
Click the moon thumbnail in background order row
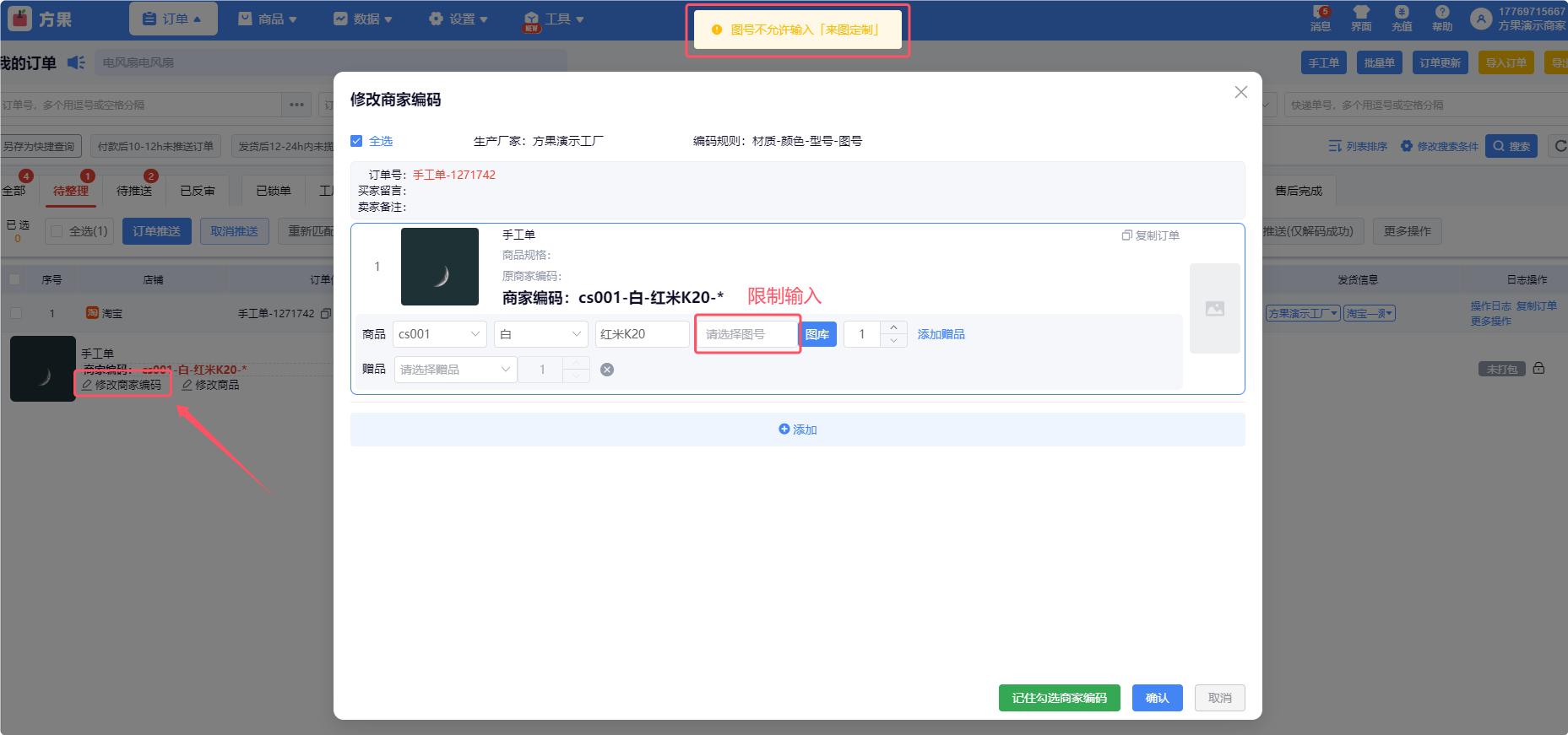43,369
